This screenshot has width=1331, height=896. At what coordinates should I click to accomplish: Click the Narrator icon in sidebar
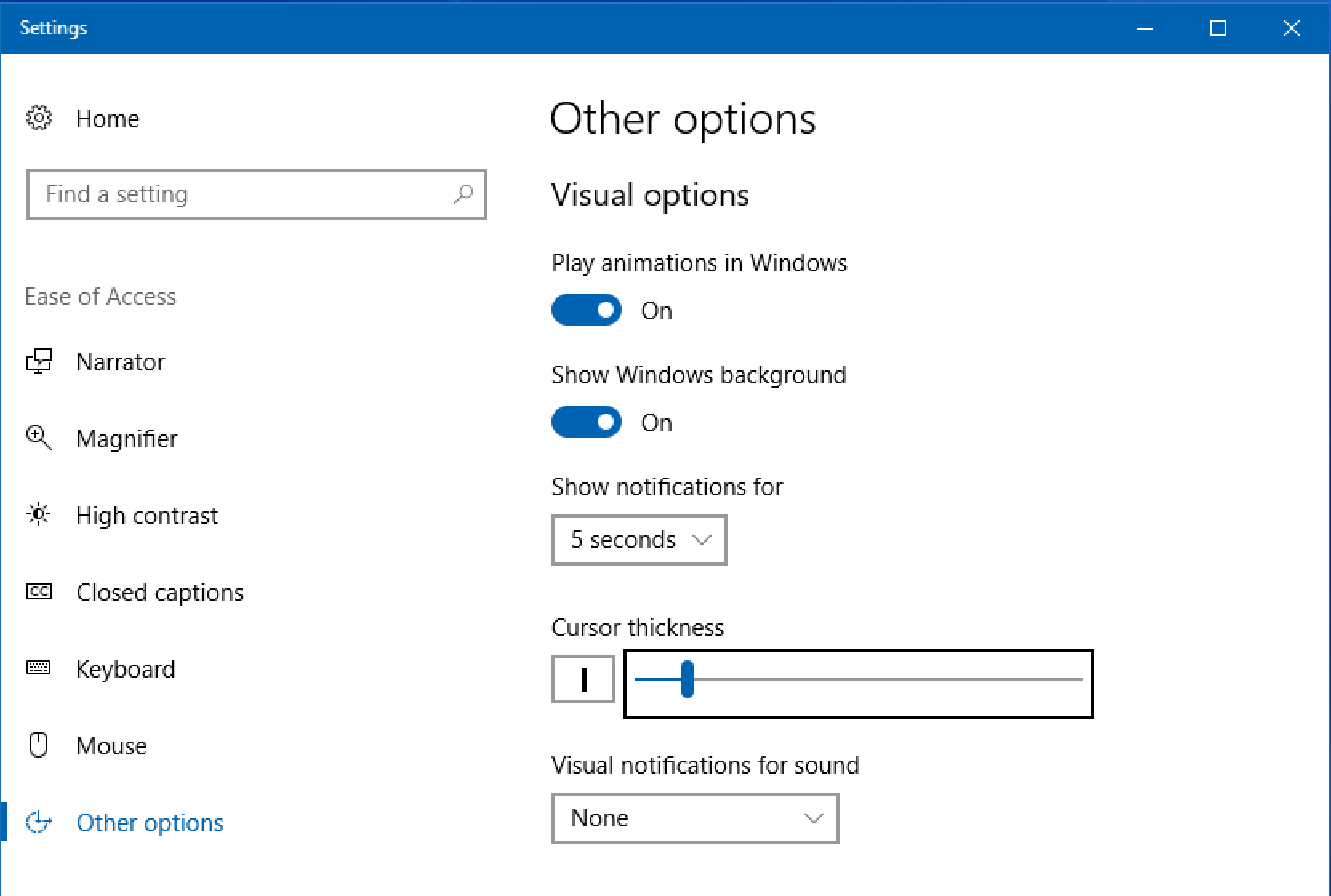pos(38,362)
